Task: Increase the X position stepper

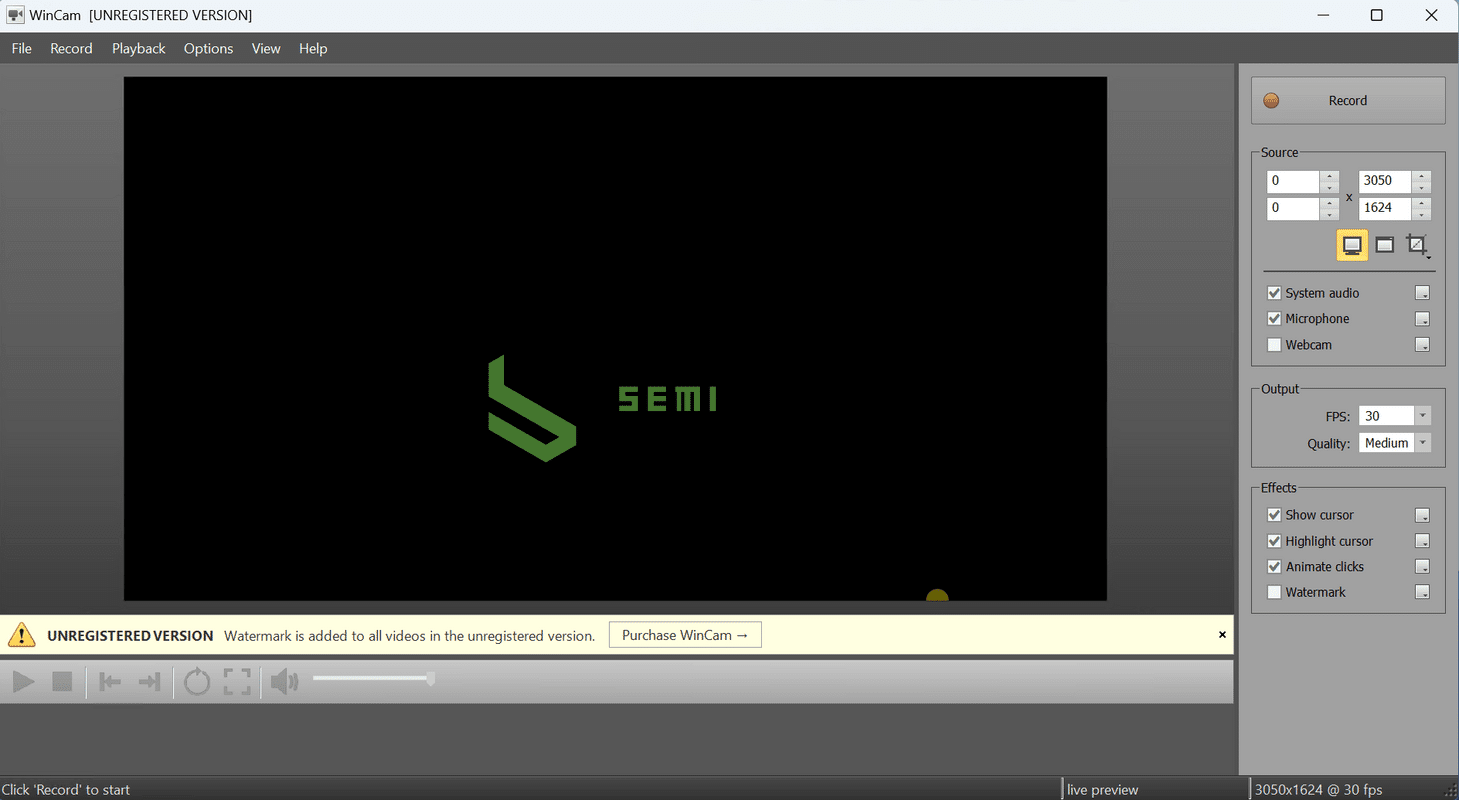Action: click(x=1330, y=176)
